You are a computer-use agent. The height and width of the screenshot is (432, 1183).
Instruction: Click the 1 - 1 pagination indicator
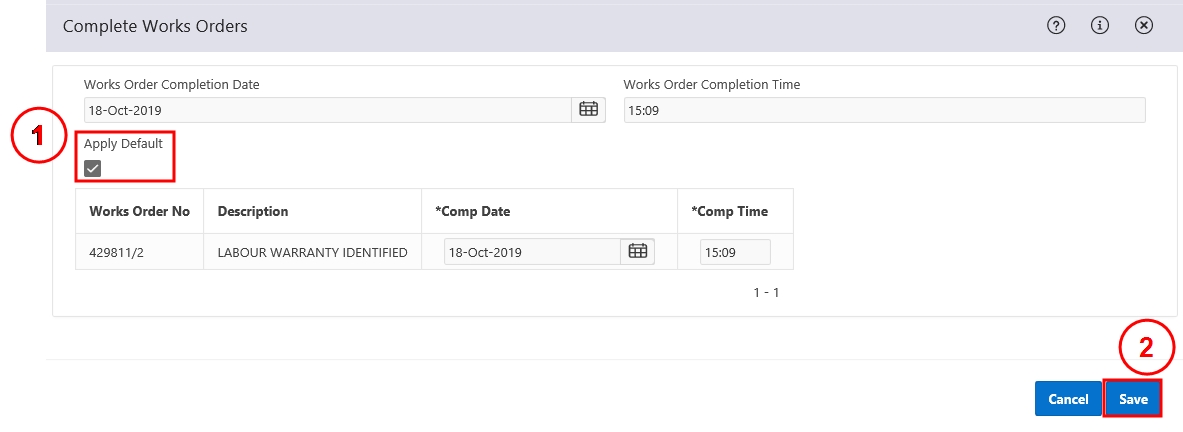[x=766, y=292]
